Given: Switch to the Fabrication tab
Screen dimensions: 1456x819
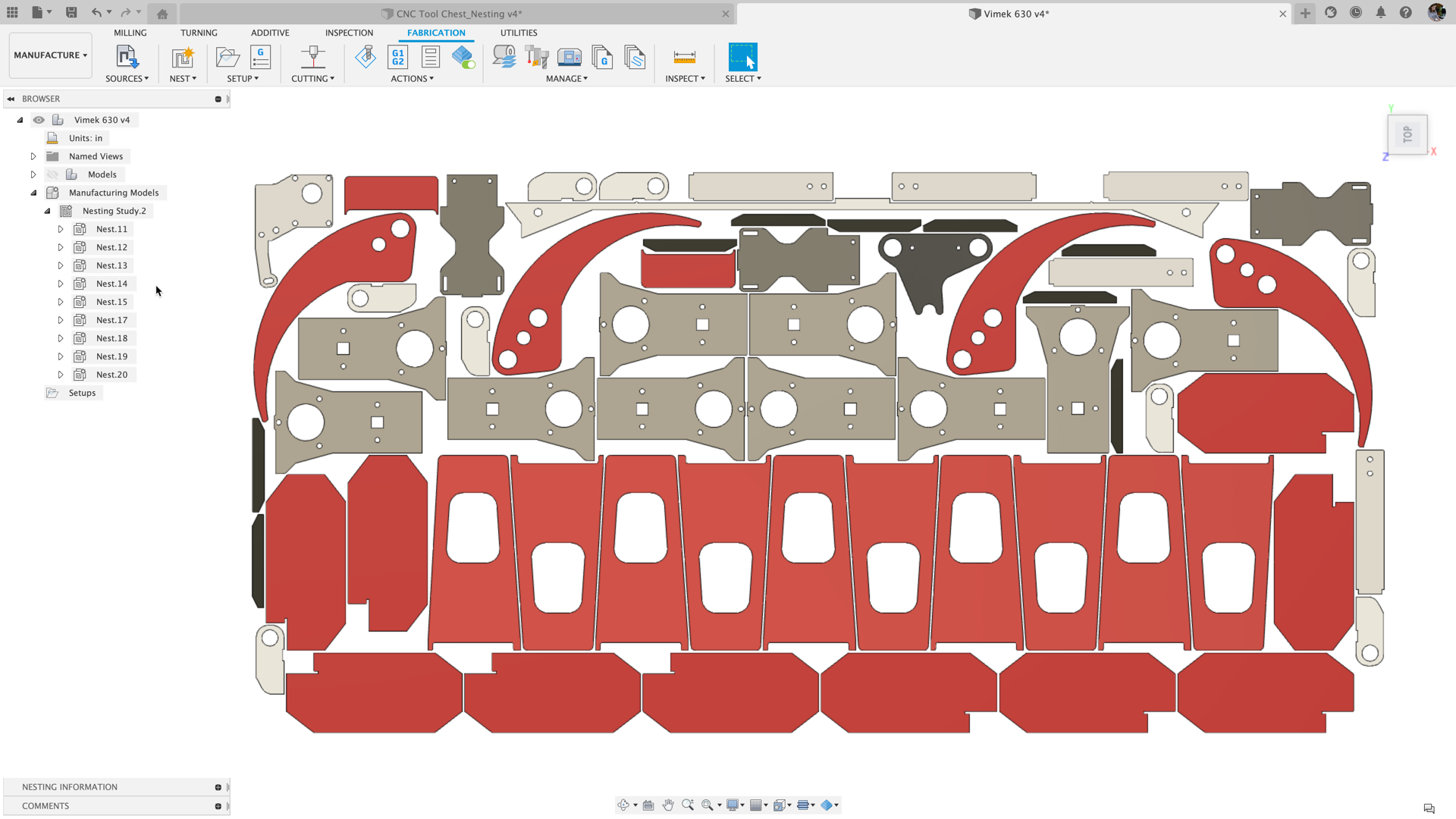Looking at the screenshot, I should tap(435, 32).
